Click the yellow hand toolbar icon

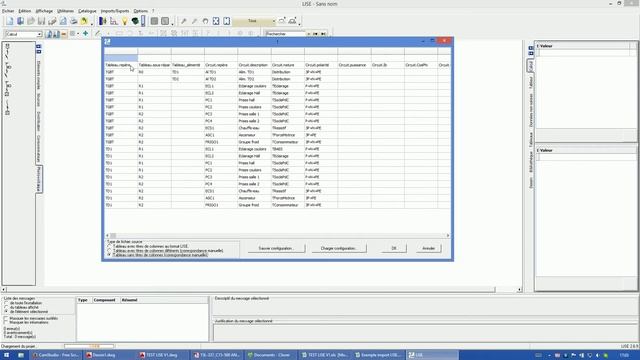[84, 21]
